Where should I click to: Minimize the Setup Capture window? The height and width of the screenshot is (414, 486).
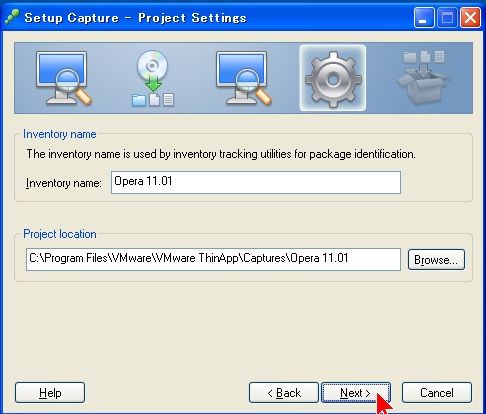coord(424,18)
